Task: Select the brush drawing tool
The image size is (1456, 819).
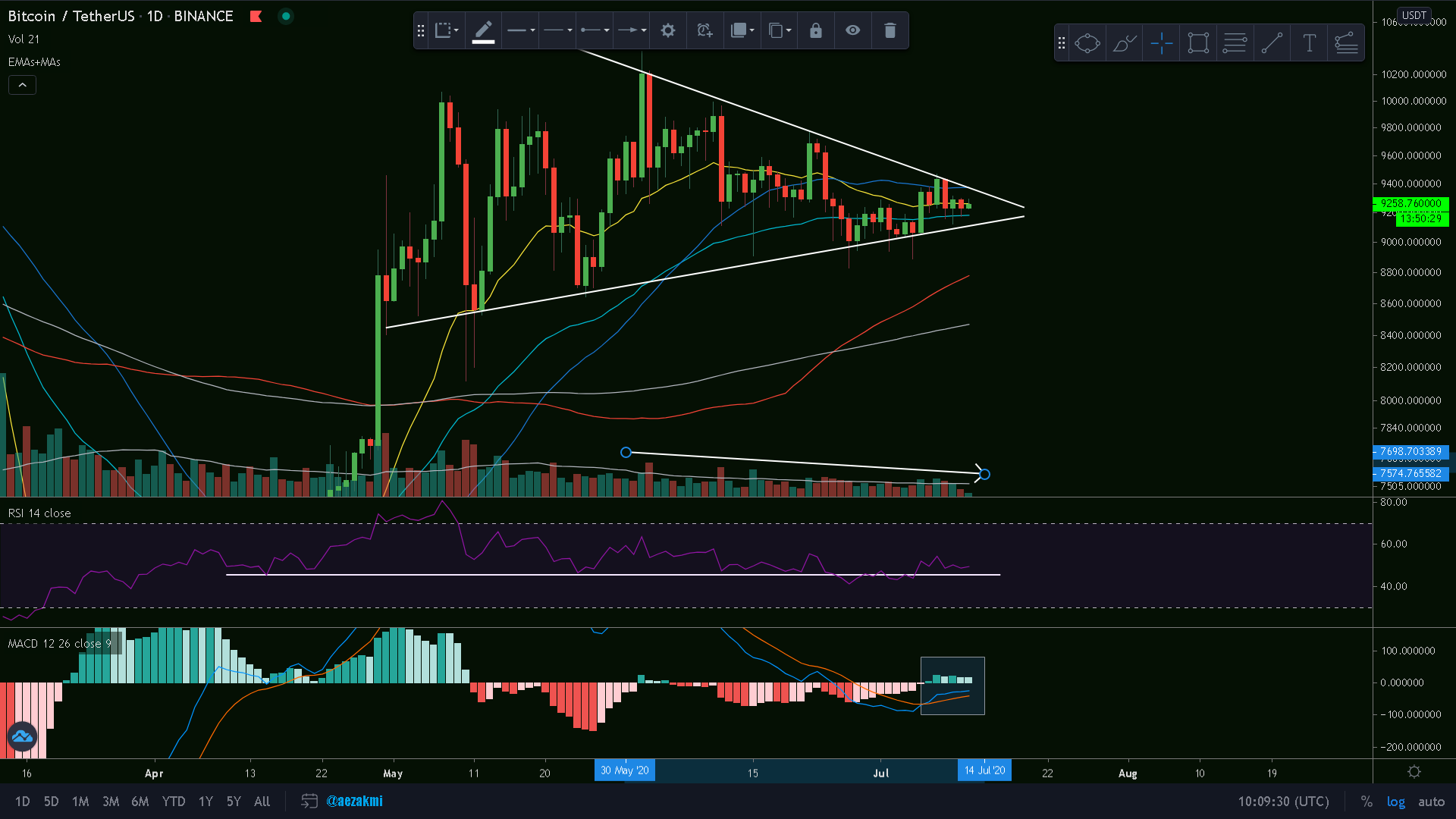Action: coord(1124,43)
